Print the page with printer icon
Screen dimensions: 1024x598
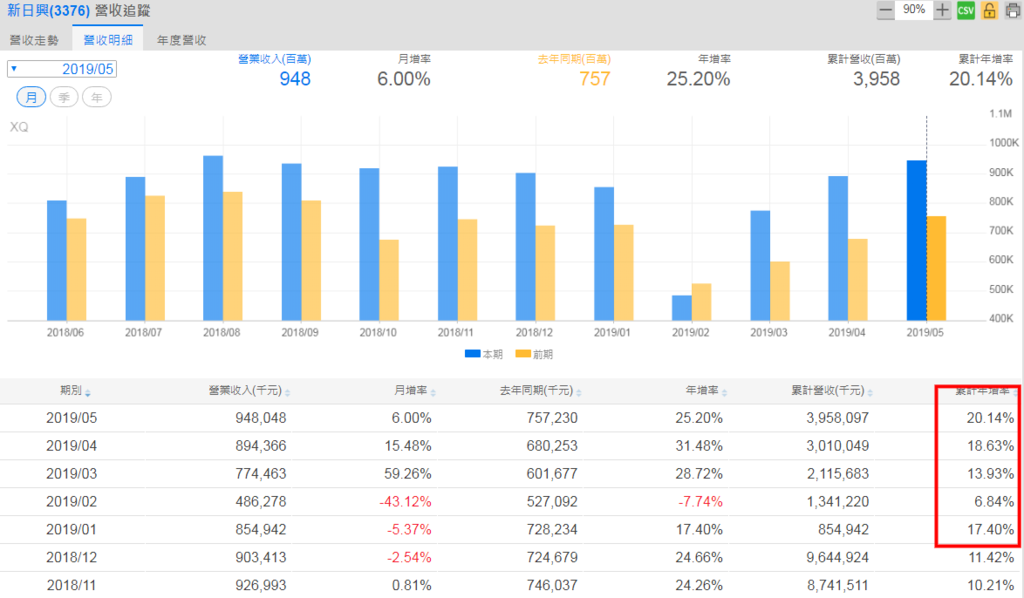pos(1013,10)
